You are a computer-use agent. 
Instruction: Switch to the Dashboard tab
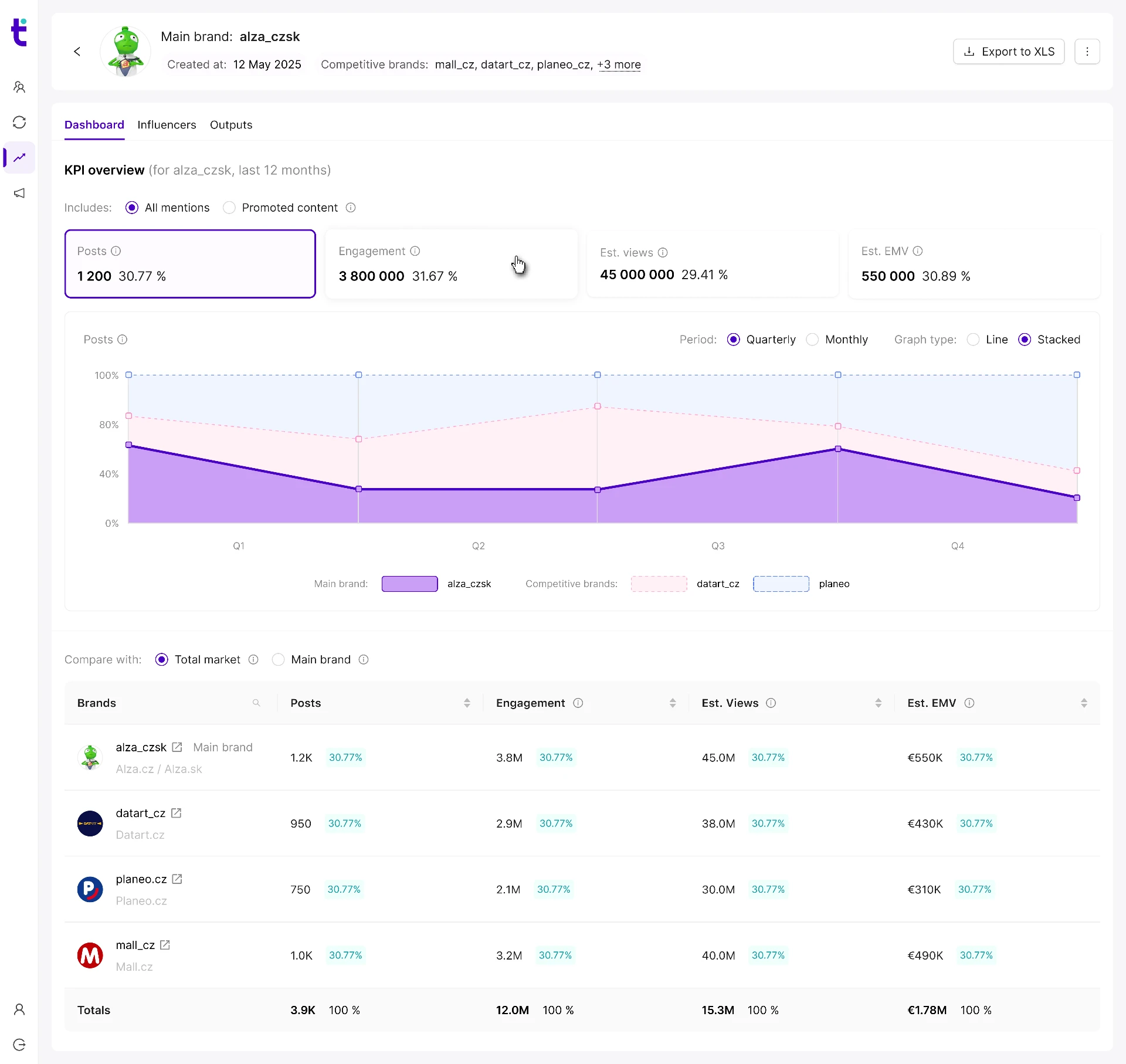[94, 125]
